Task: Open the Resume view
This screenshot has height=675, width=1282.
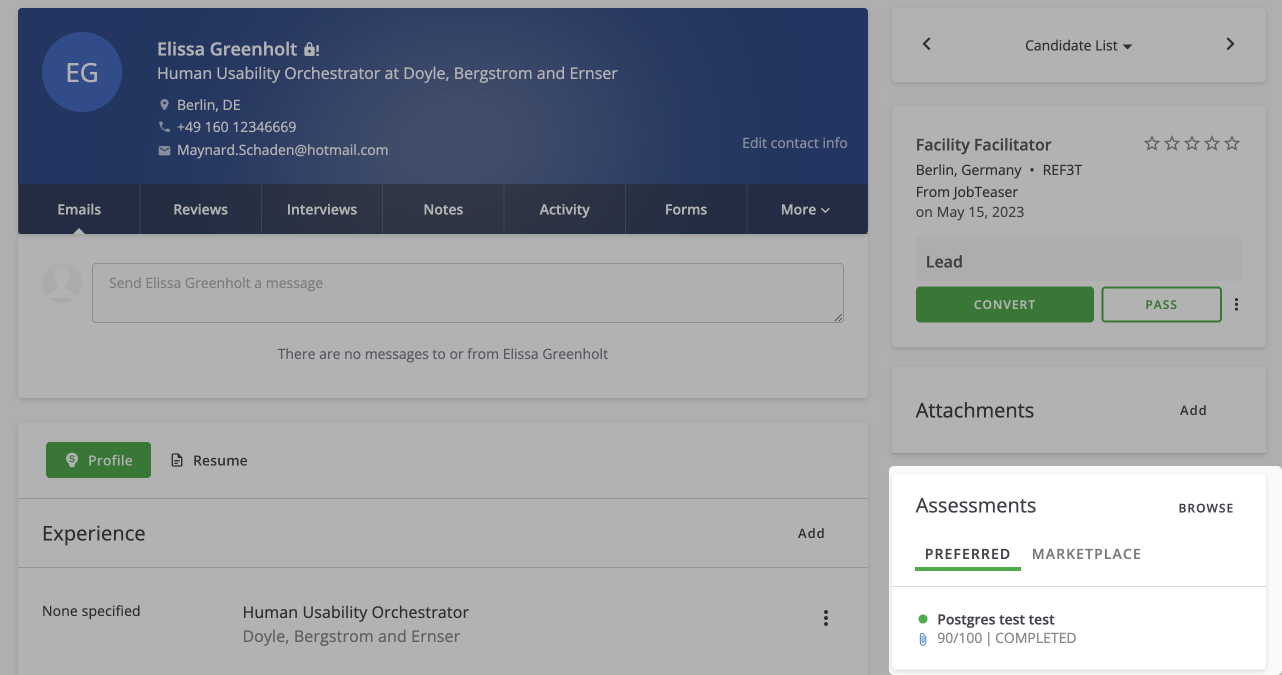Action: point(209,460)
